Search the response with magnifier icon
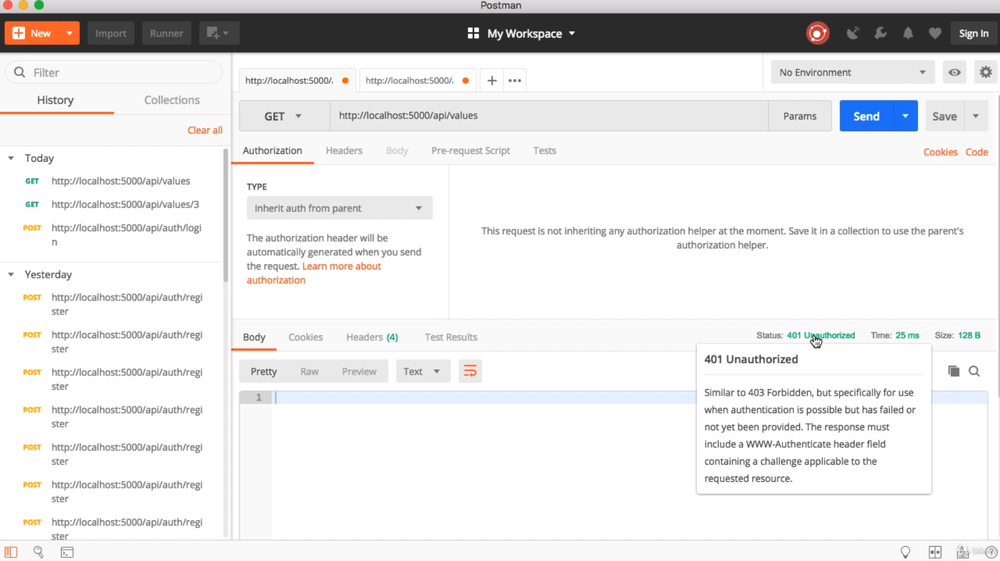Screen dimensions: 1000x561 pos(974,371)
